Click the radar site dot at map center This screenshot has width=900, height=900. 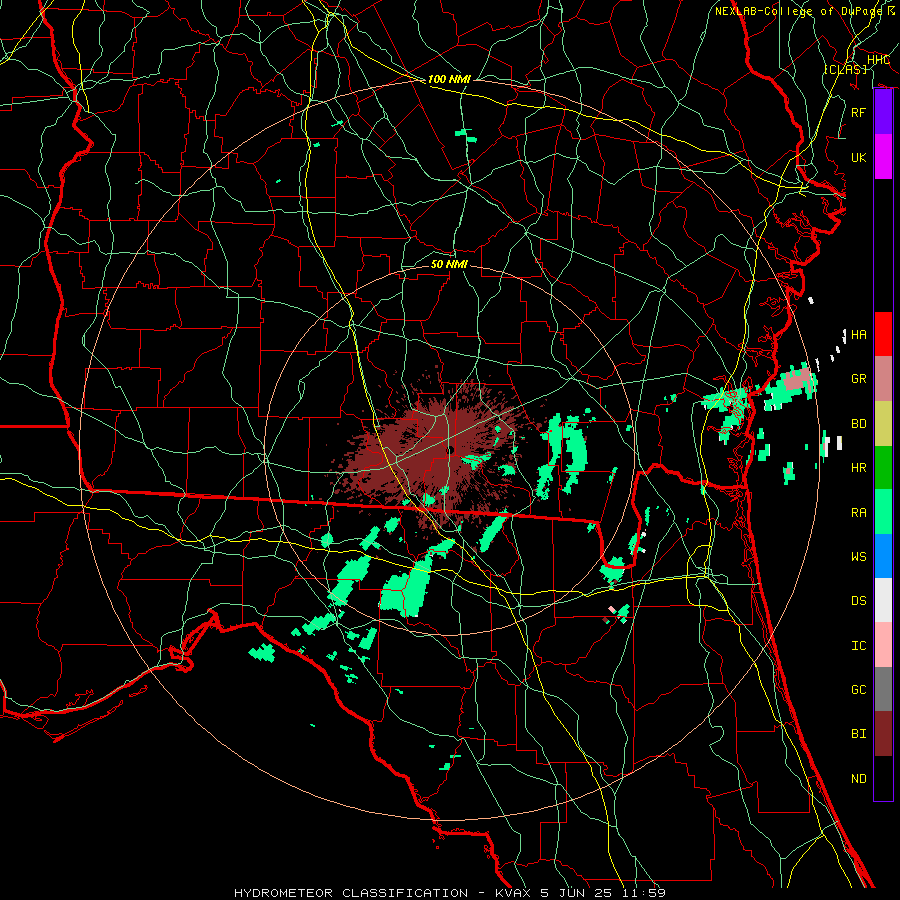pos(451,450)
